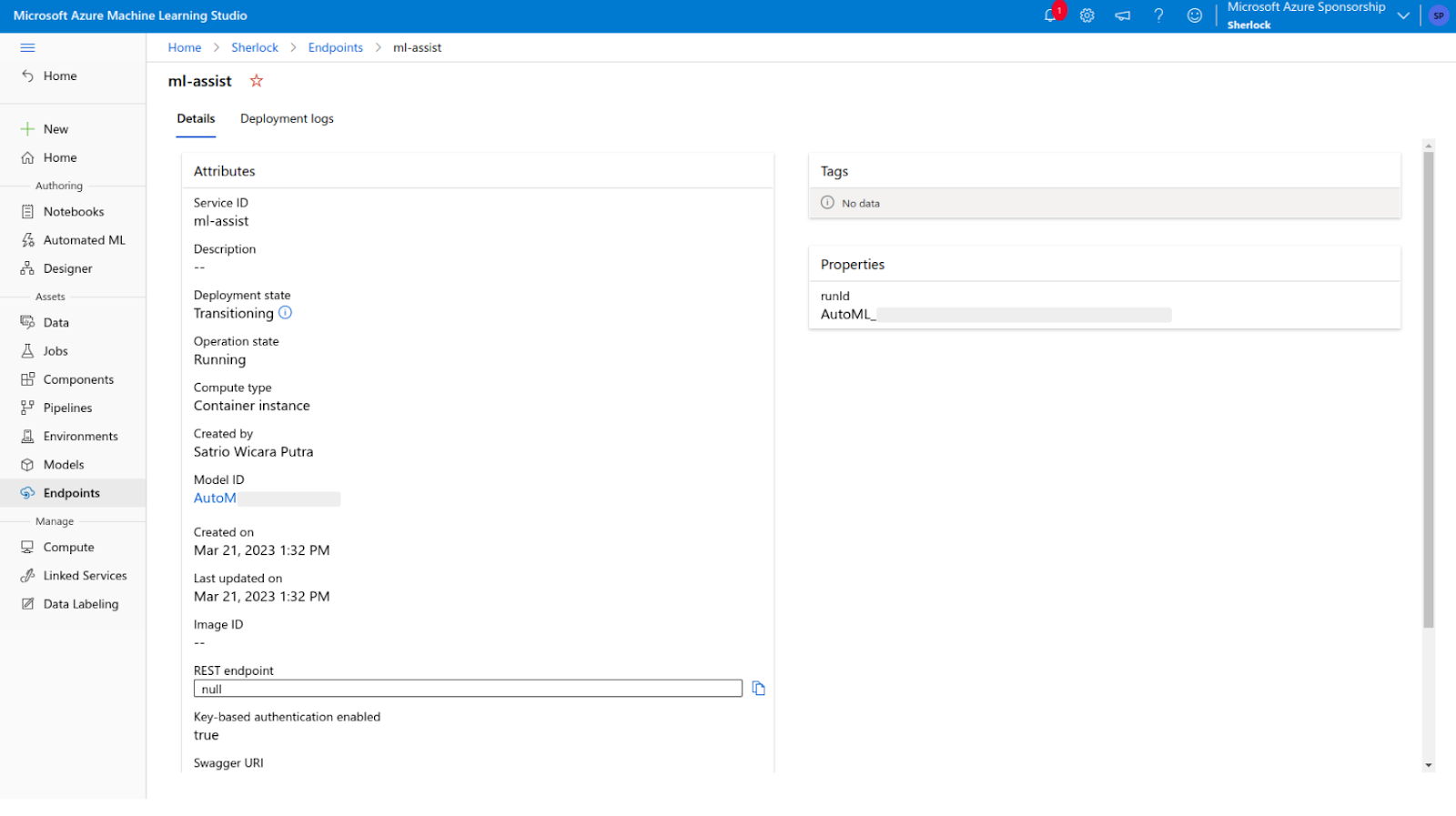Select 'Container instance' compute type value

point(251,406)
